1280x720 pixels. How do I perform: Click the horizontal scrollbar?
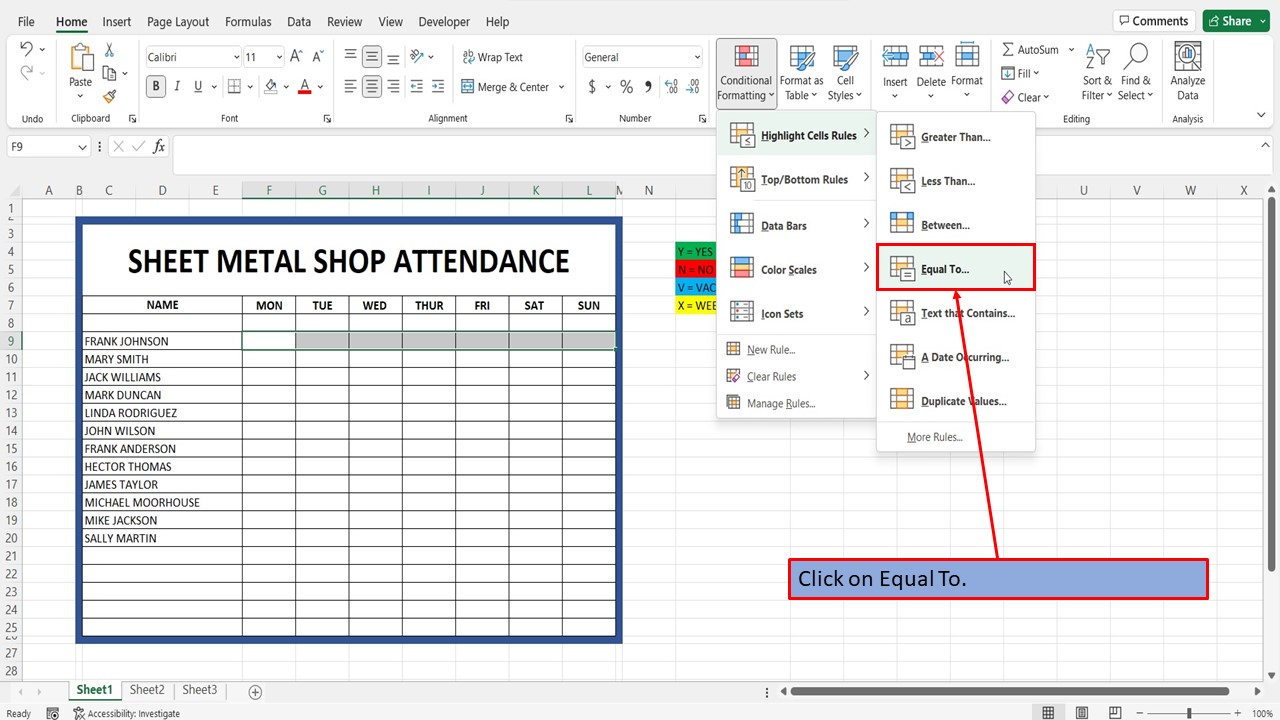click(1010, 691)
